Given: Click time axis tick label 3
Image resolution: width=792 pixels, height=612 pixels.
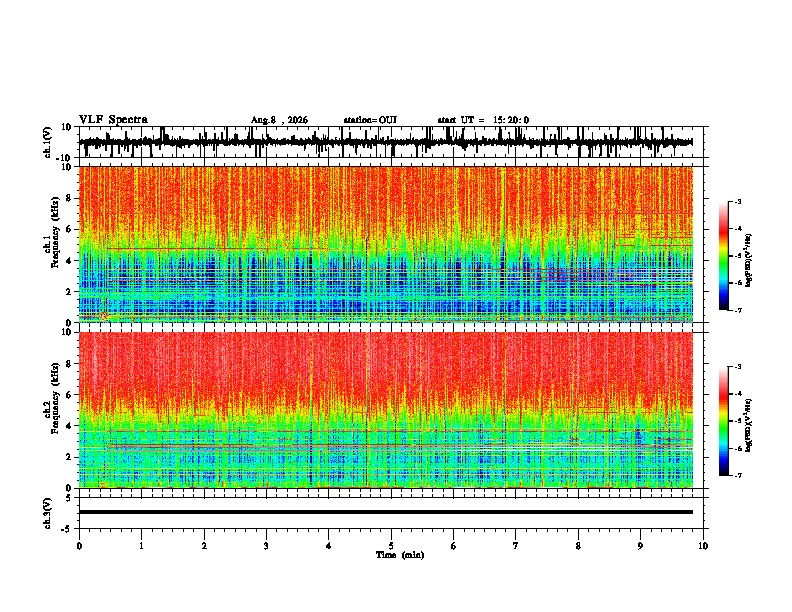Looking at the screenshot, I should coord(266,546).
